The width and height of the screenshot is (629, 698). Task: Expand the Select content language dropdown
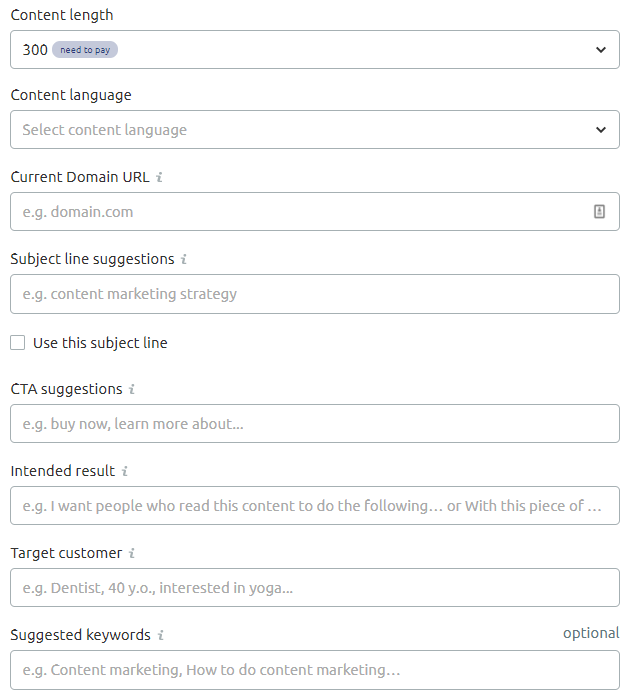click(x=315, y=130)
